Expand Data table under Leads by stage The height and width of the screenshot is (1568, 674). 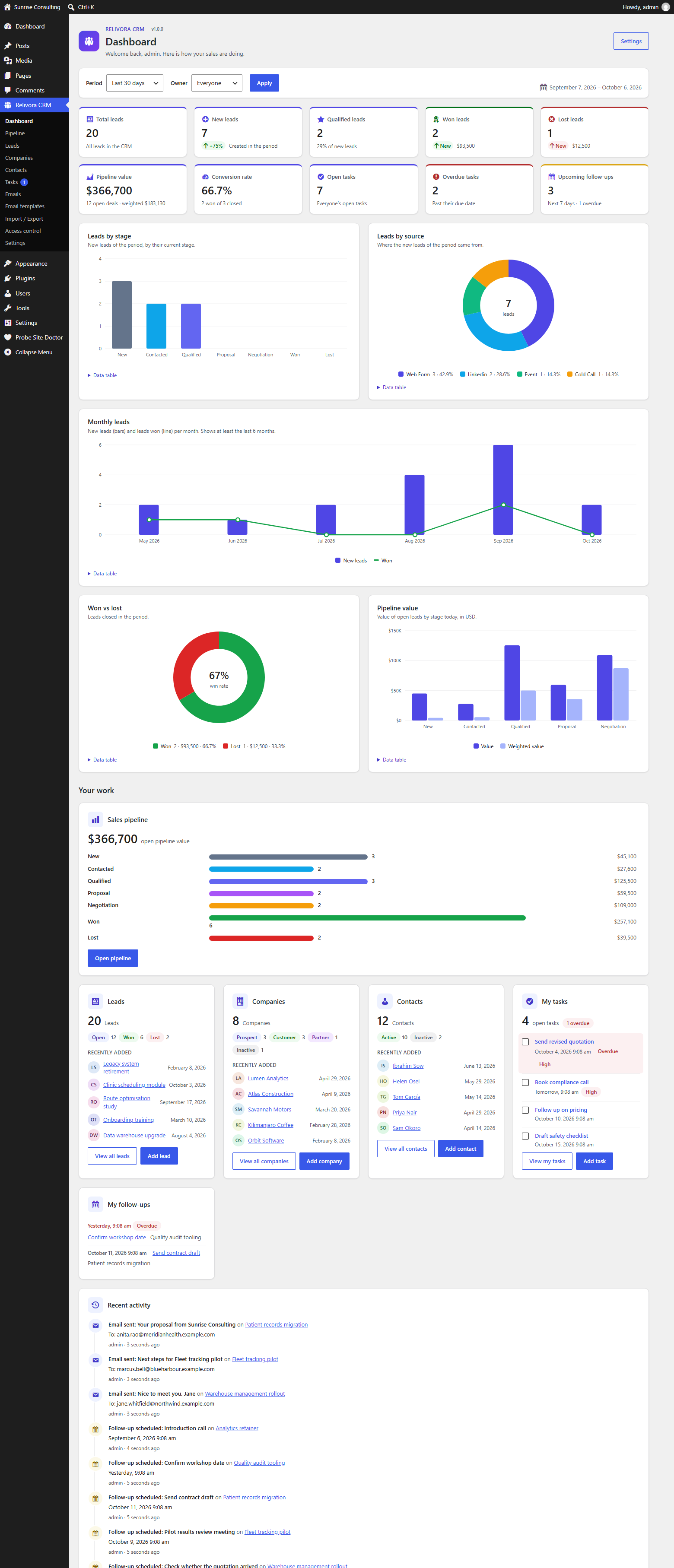(102, 375)
